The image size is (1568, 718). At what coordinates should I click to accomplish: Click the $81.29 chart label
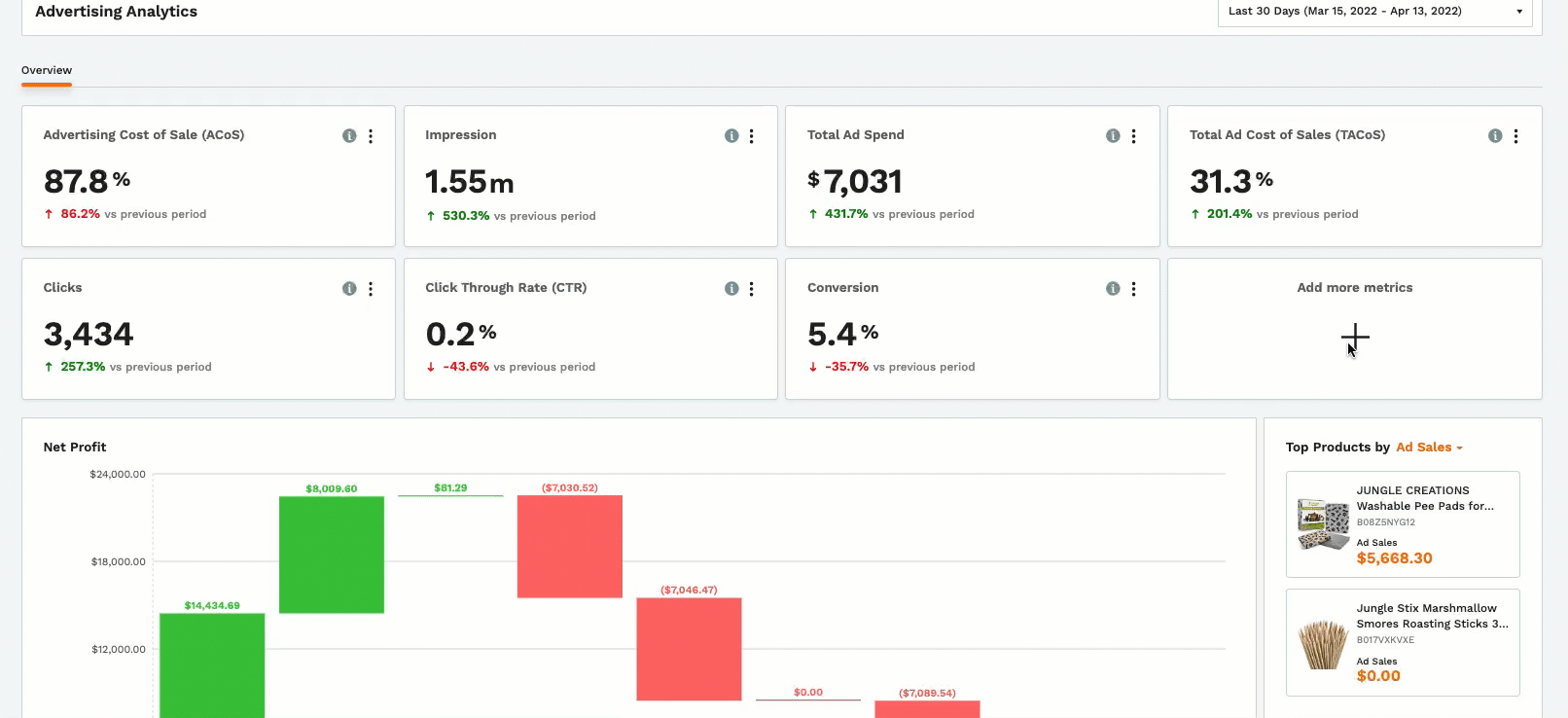(450, 488)
